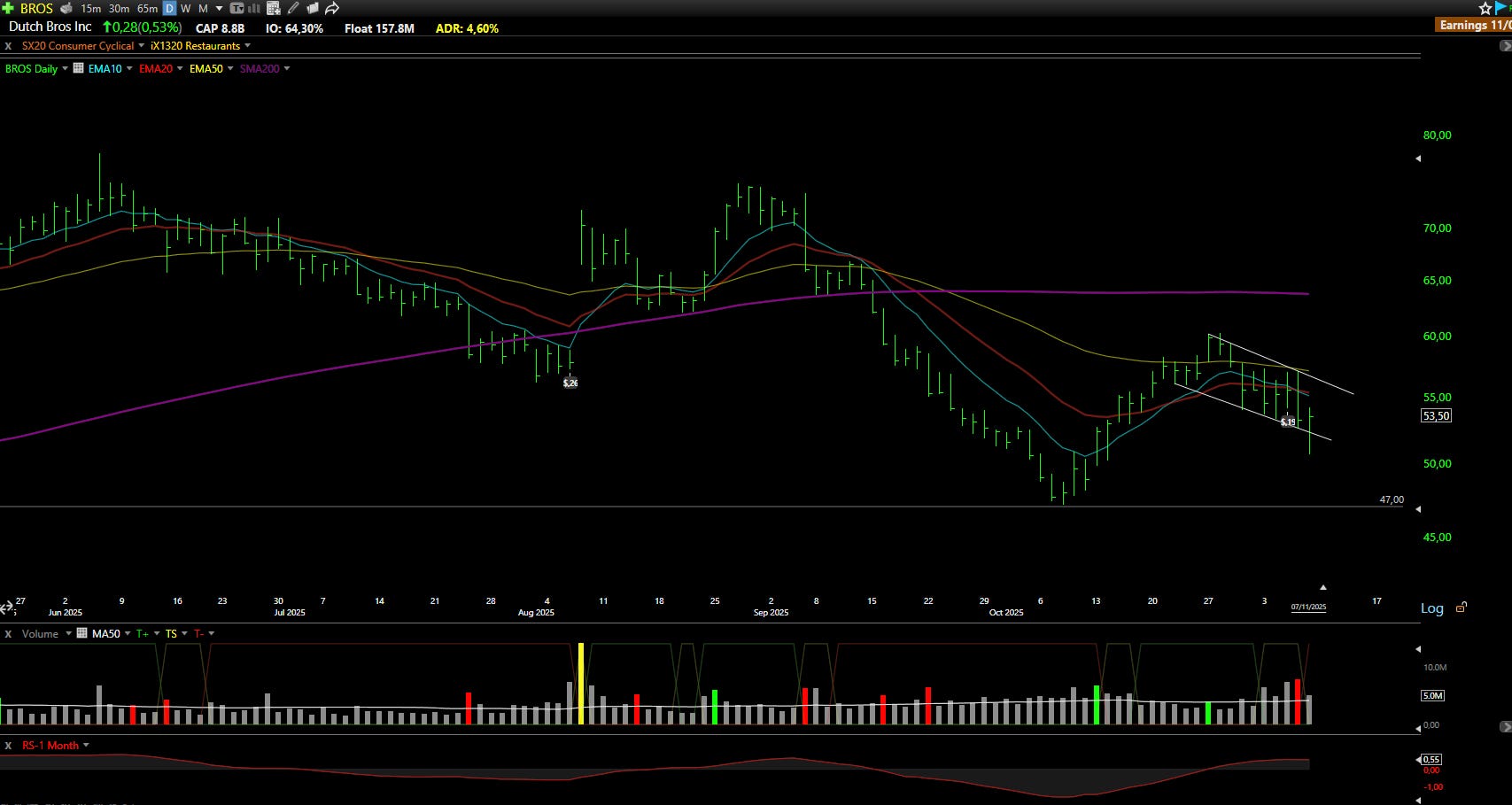Open the TS indicator dropdown arrow
Image resolution: width=1512 pixels, height=805 pixels.
click(184, 633)
